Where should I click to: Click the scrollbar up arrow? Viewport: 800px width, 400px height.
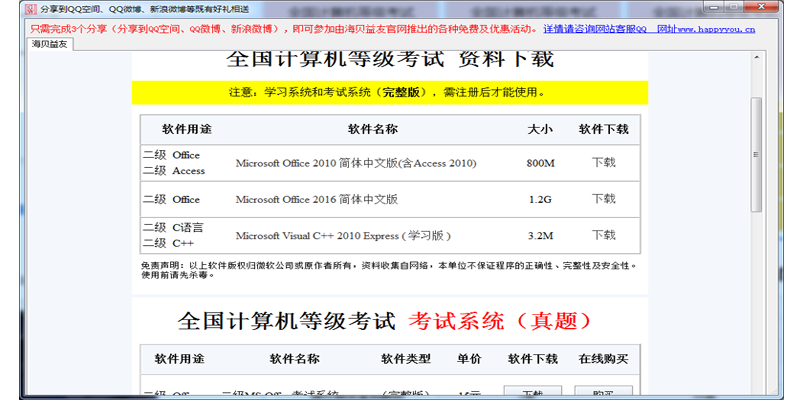756,58
